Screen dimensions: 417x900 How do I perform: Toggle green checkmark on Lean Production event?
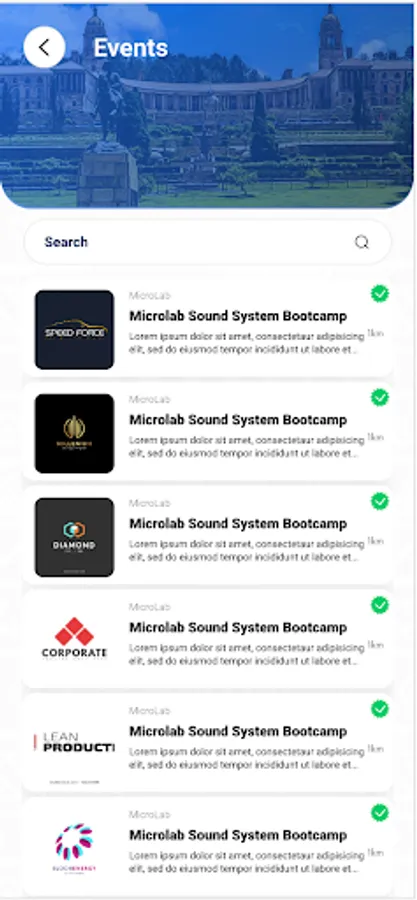[x=380, y=709]
